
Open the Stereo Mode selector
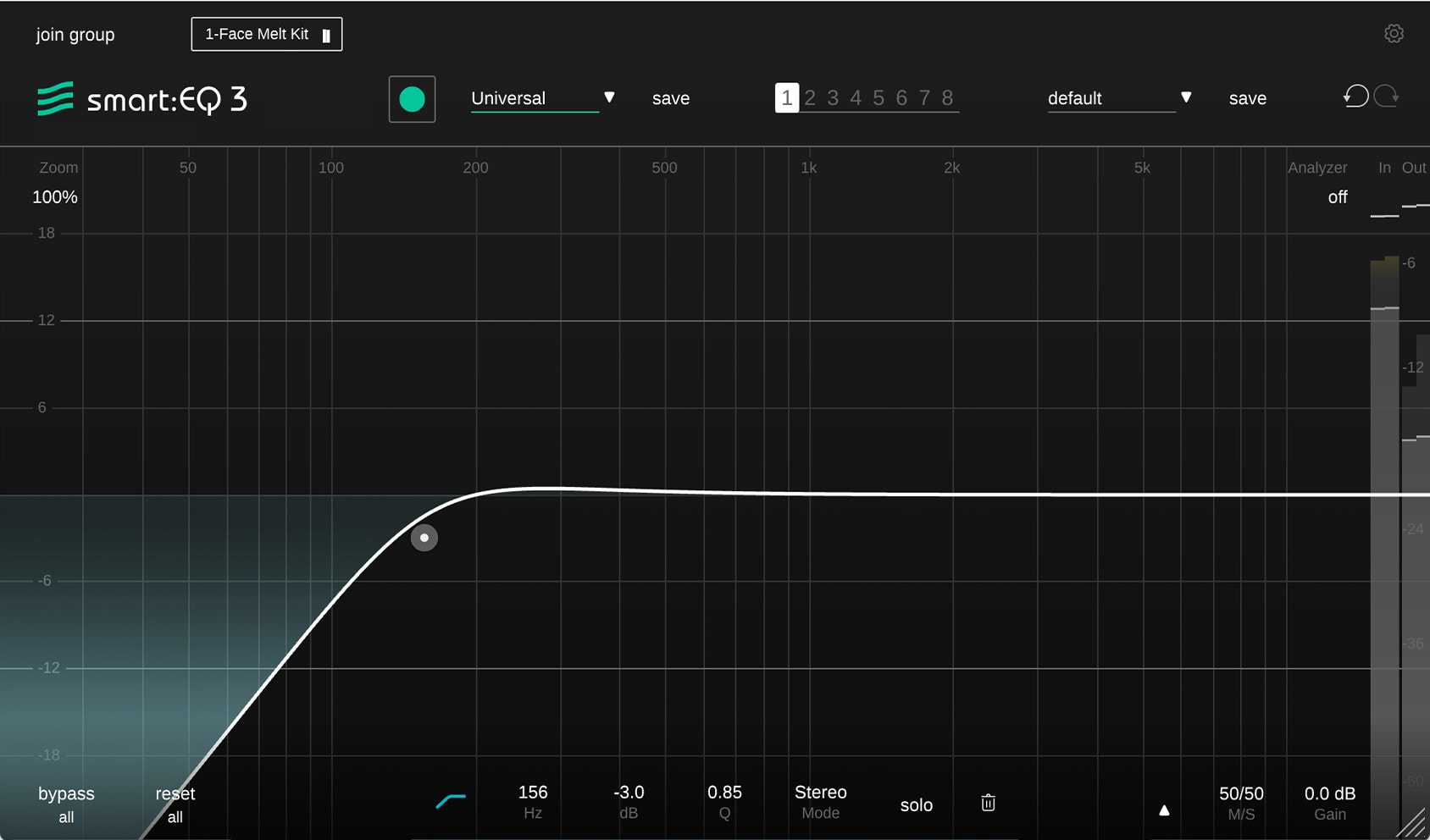820,802
